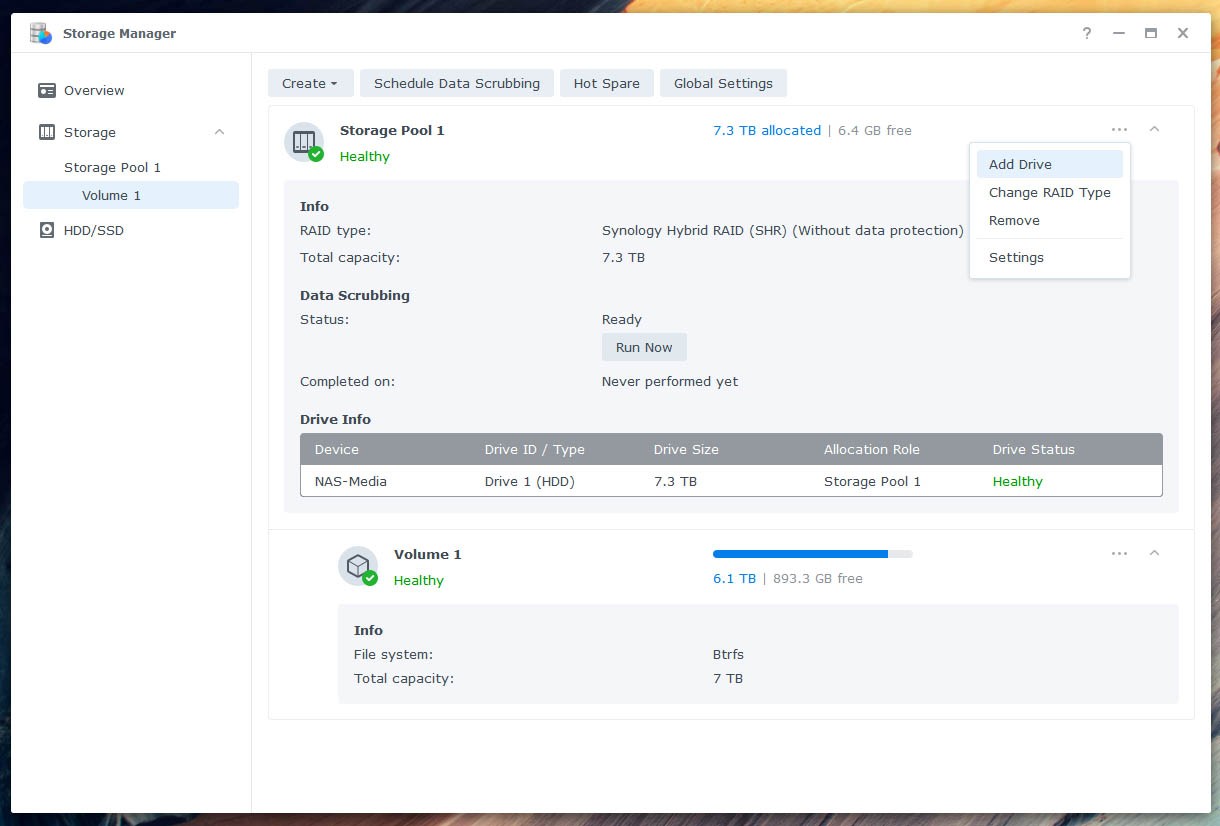Click the Volume 1 cube icon
This screenshot has height=826, width=1220.
click(x=358, y=566)
